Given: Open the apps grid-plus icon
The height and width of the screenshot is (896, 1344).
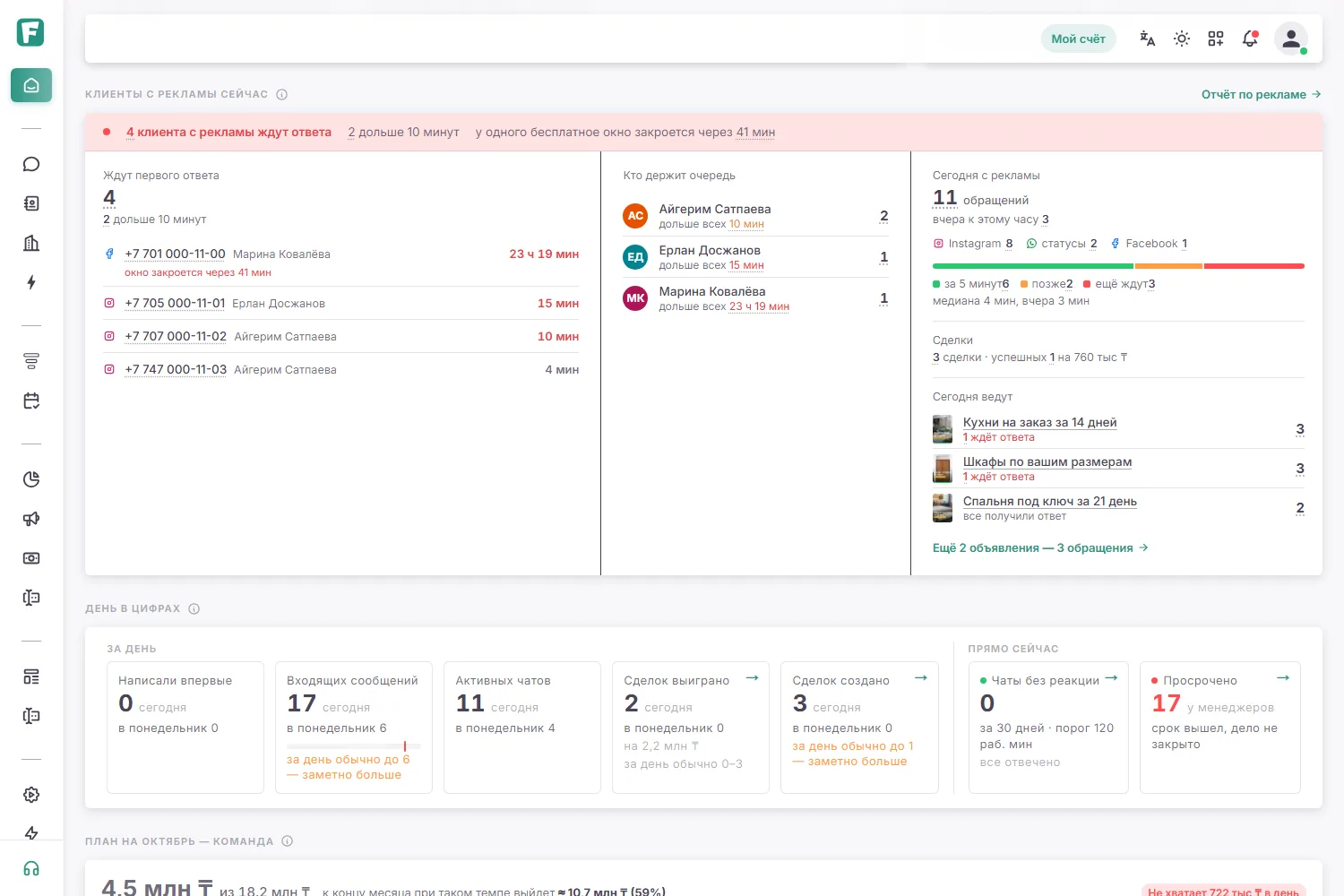Looking at the screenshot, I should click(1216, 39).
